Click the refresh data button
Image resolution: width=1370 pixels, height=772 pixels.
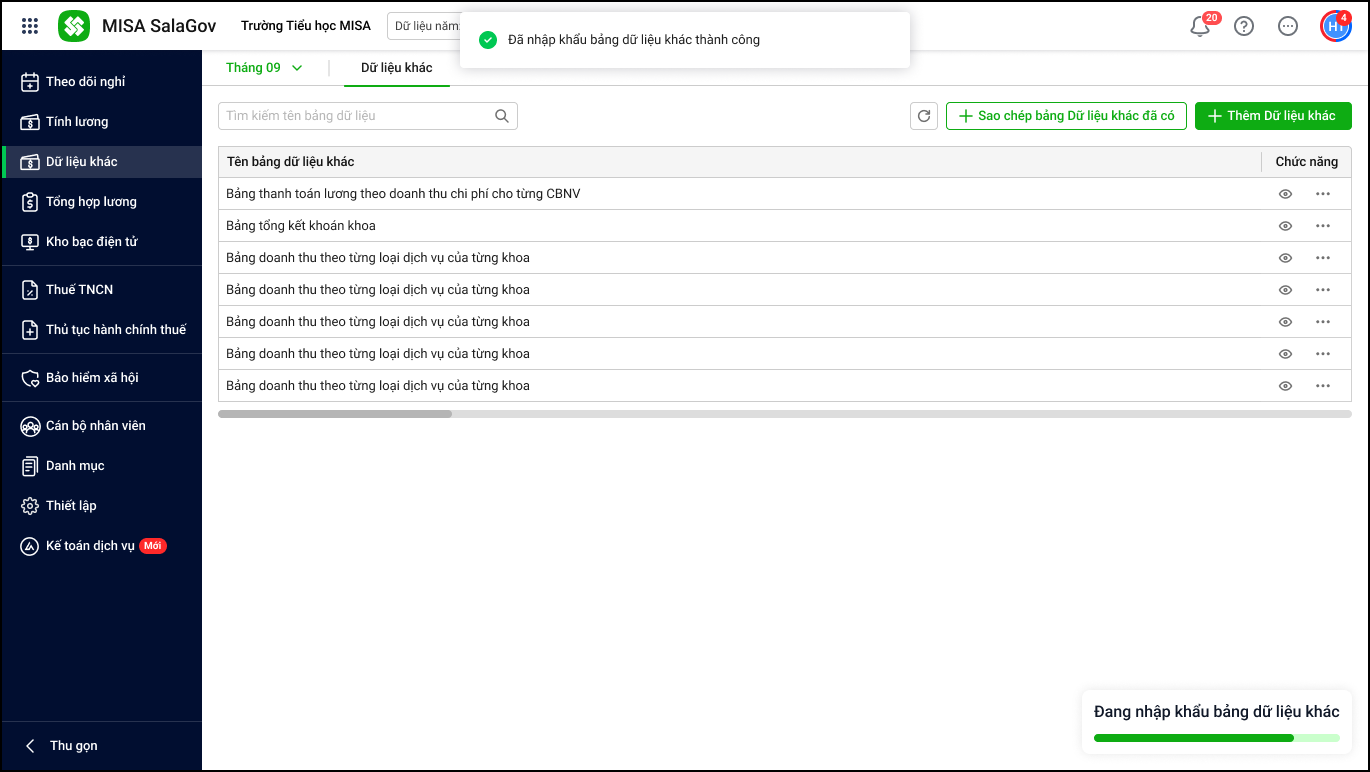(x=924, y=116)
